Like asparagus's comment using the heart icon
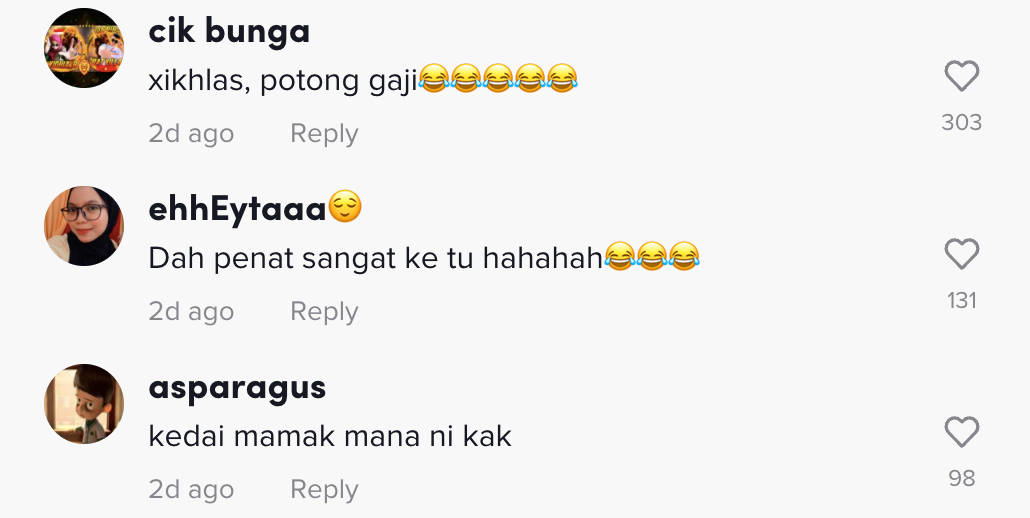This screenshot has width=1030, height=518. [x=961, y=433]
